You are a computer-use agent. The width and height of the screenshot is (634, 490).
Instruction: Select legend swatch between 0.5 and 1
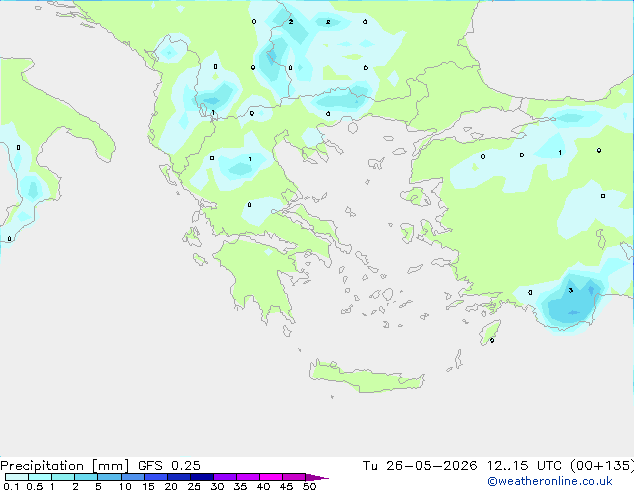(x=40, y=477)
